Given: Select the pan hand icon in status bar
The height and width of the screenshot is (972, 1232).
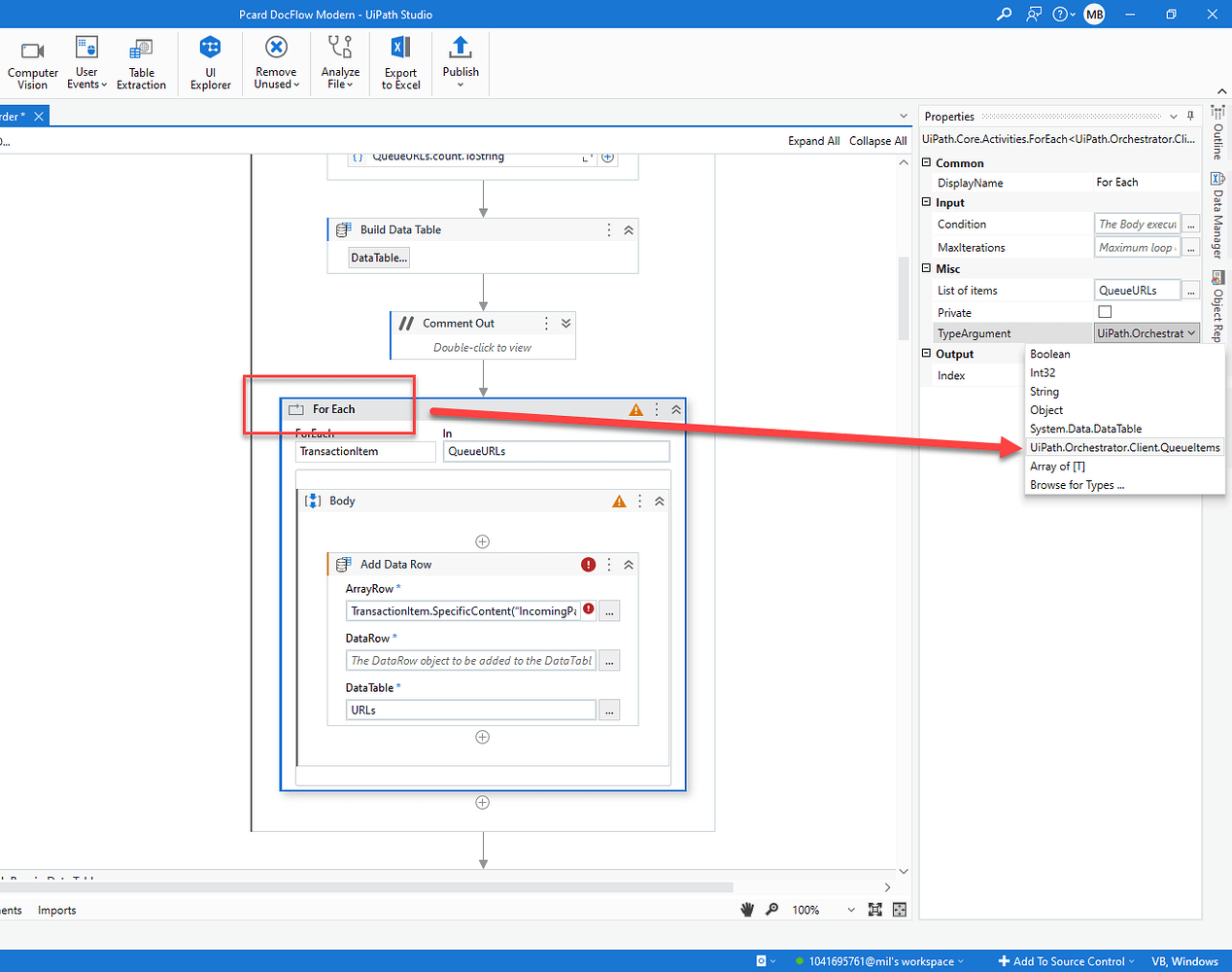Looking at the screenshot, I should [x=746, y=910].
